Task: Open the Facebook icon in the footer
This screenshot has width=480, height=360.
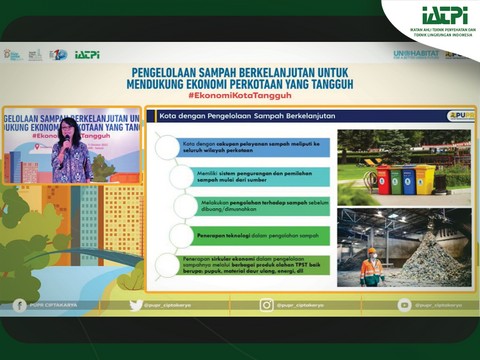Action: tap(20, 305)
